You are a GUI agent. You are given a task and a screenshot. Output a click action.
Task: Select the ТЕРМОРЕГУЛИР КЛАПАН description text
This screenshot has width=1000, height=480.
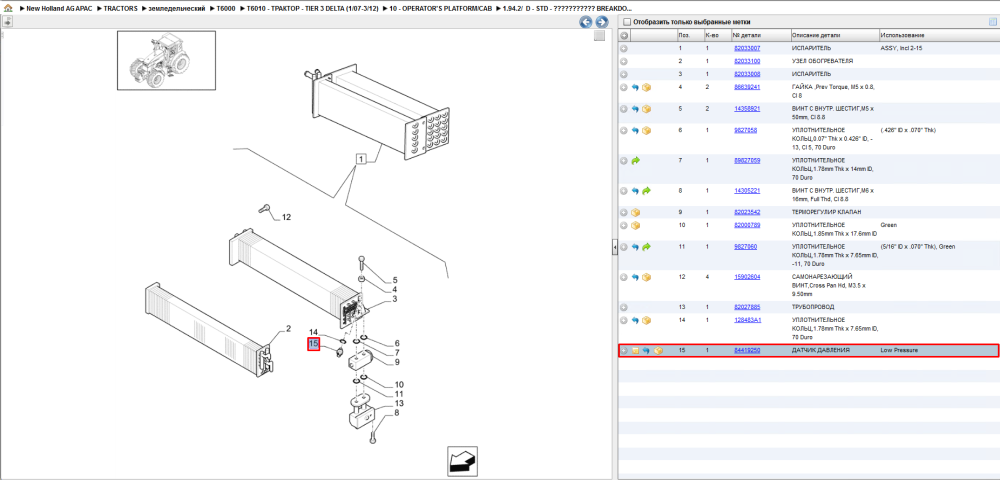pyautogui.click(x=825, y=212)
